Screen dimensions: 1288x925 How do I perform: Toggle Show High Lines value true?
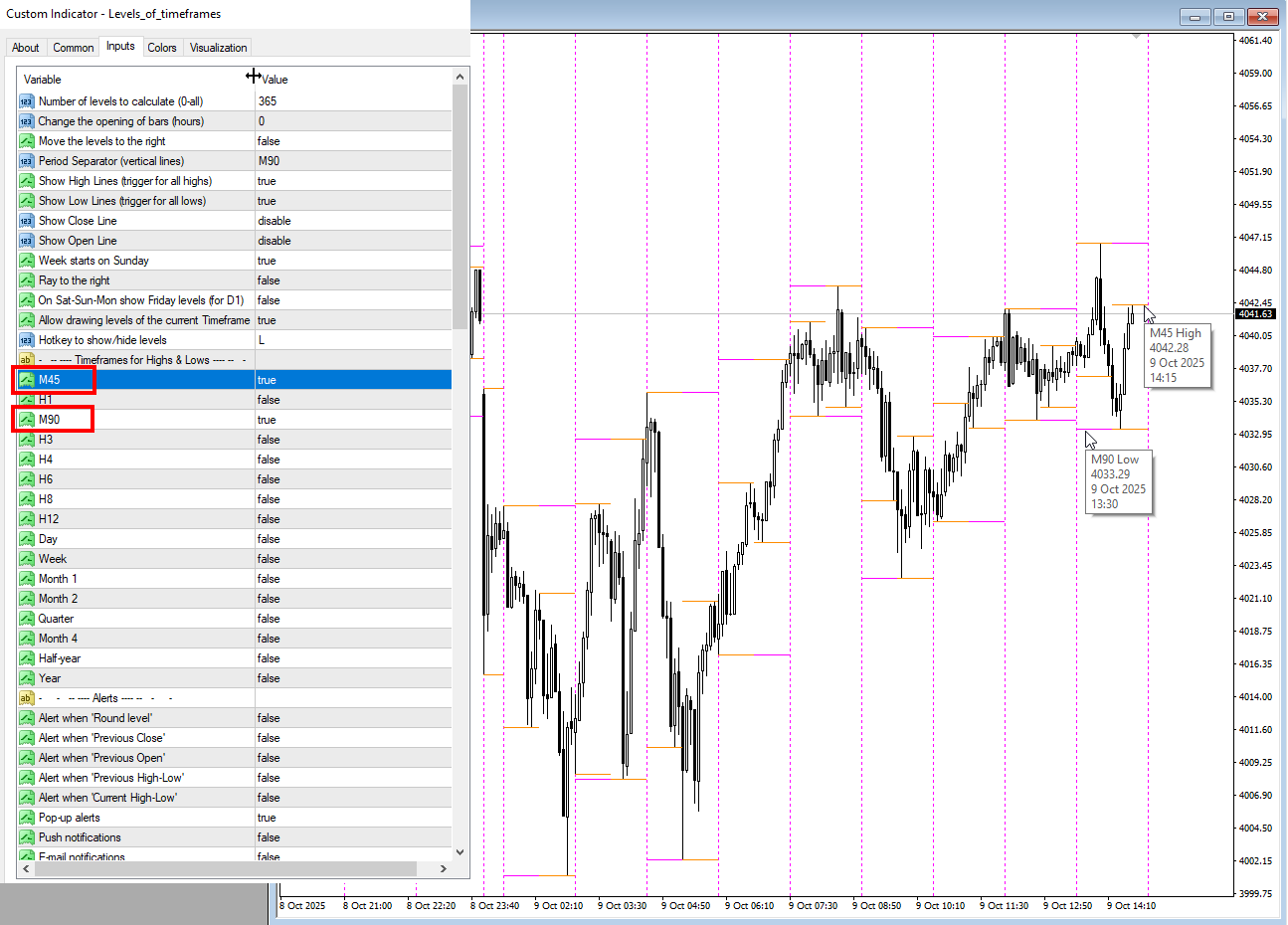pos(353,181)
